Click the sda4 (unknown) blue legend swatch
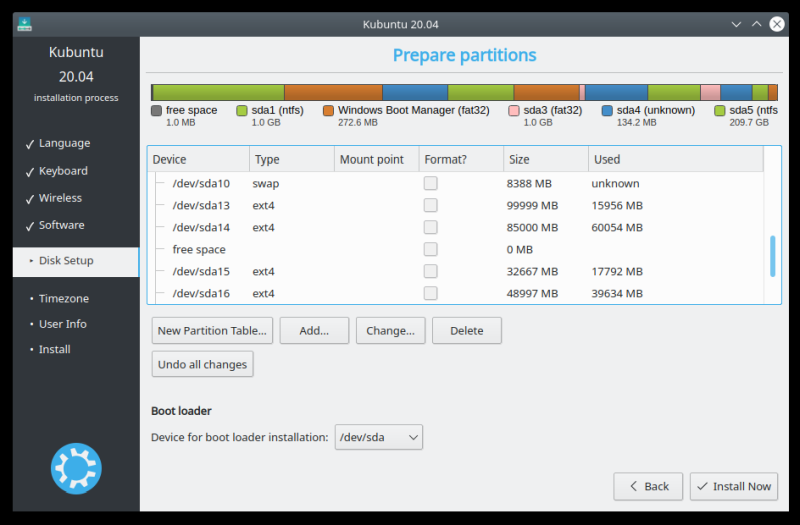The image size is (800, 525). point(607,110)
